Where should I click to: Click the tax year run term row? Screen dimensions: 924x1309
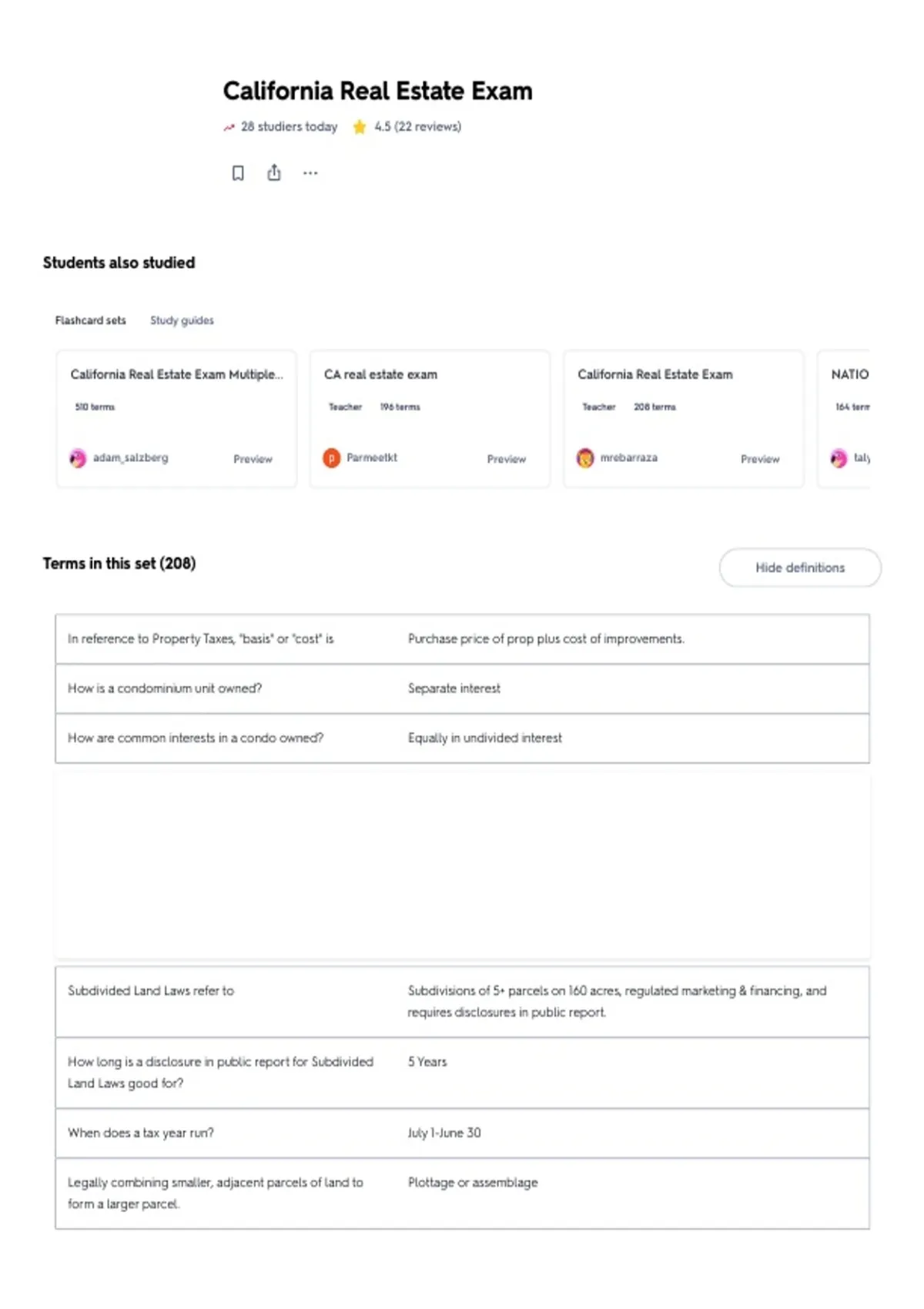point(462,1133)
